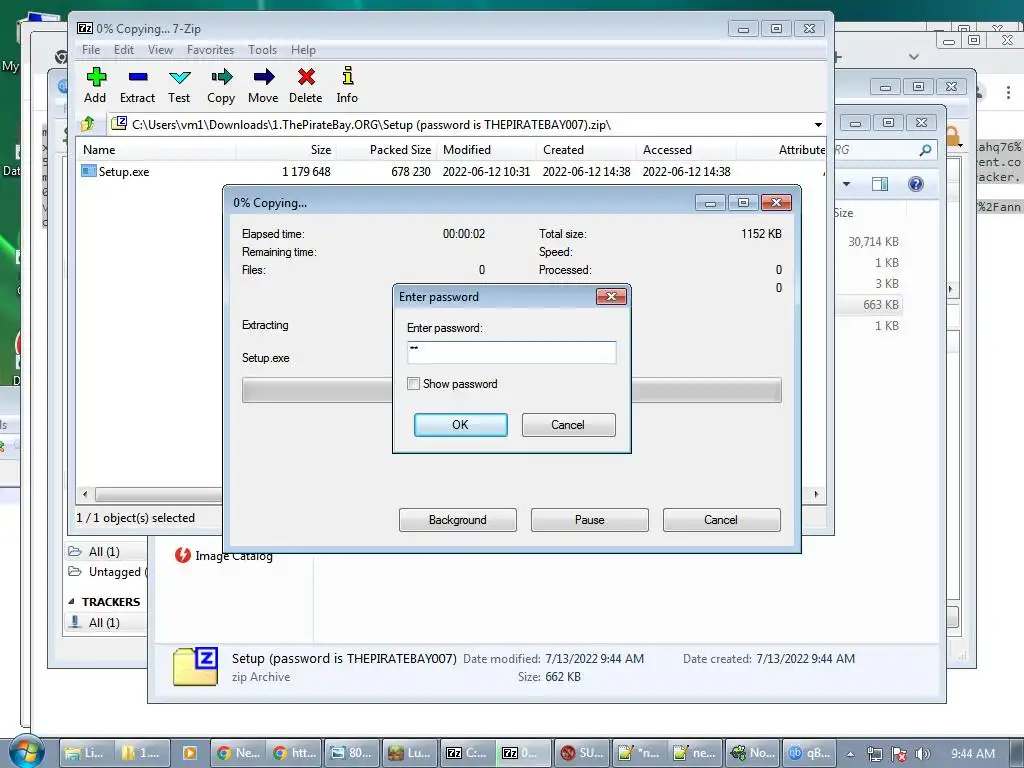Select the Setup.exe row in file list
Image resolution: width=1024 pixels, height=768 pixels.
451,172
